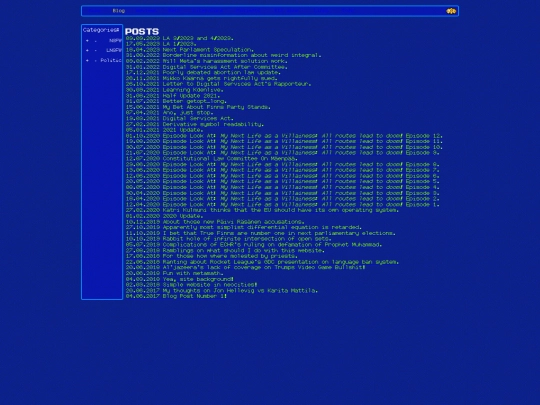Viewport: 540px width, 405px height.
Task: Open post 'Ano, just stop'
Action: click(188, 113)
